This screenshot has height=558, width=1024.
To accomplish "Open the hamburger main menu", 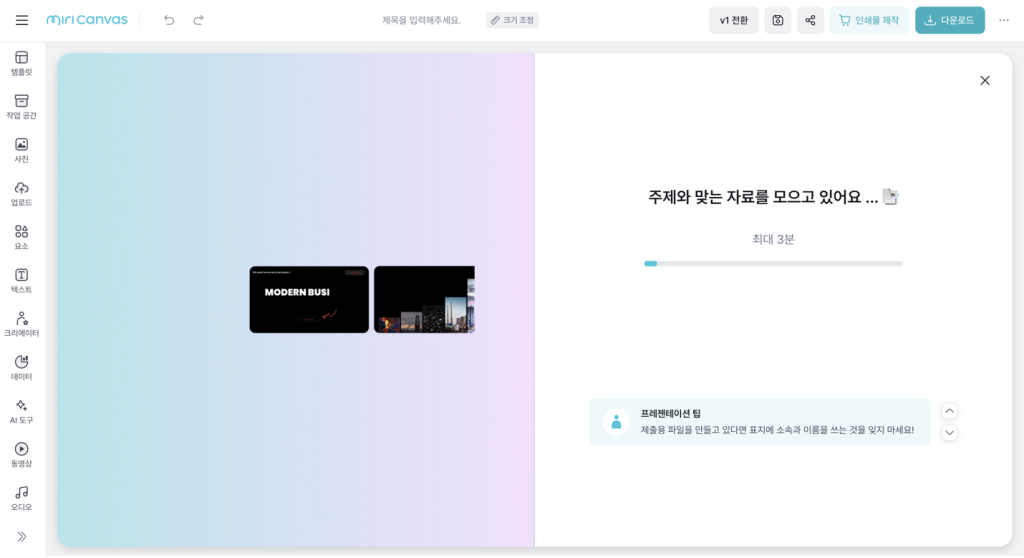I will 22,20.
